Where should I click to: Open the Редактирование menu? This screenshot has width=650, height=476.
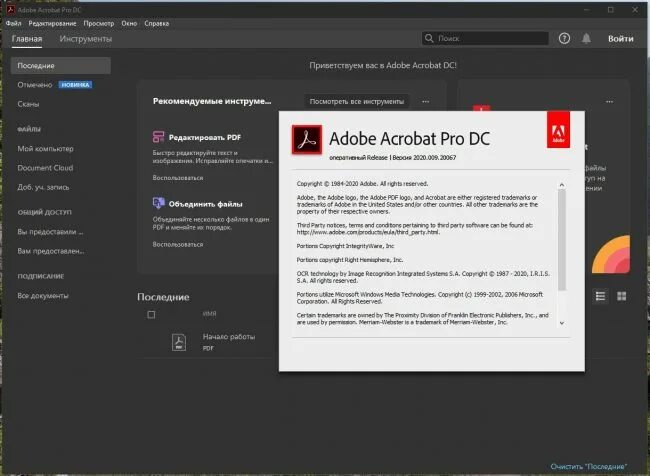(x=52, y=23)
